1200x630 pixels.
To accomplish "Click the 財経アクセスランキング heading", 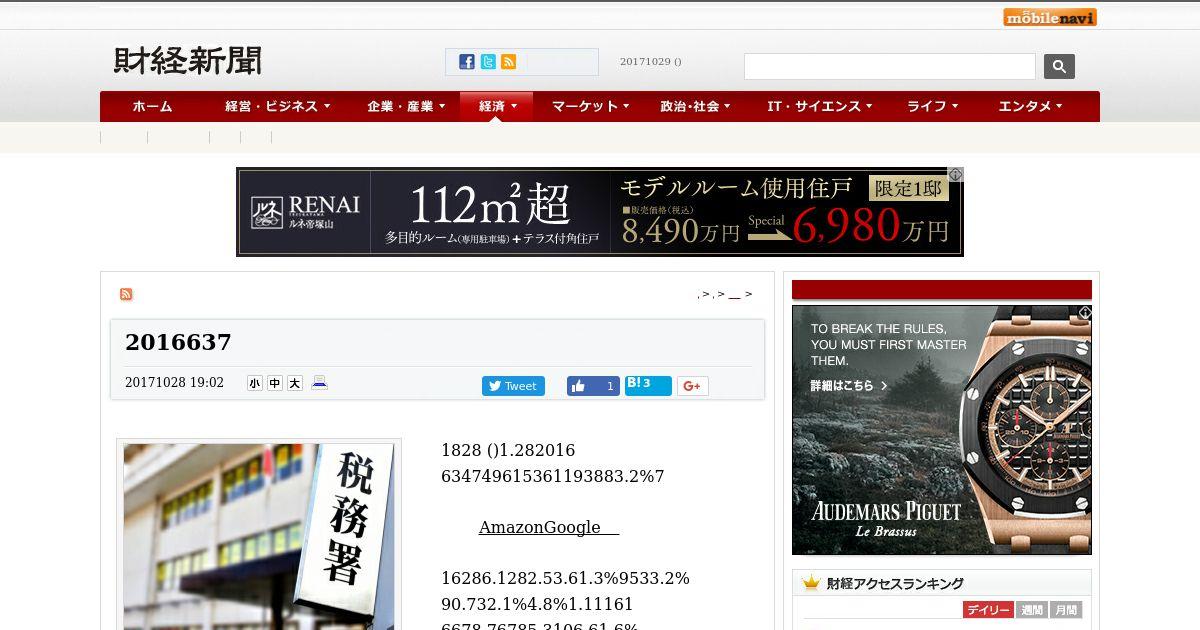I will [x=895, y=584].
